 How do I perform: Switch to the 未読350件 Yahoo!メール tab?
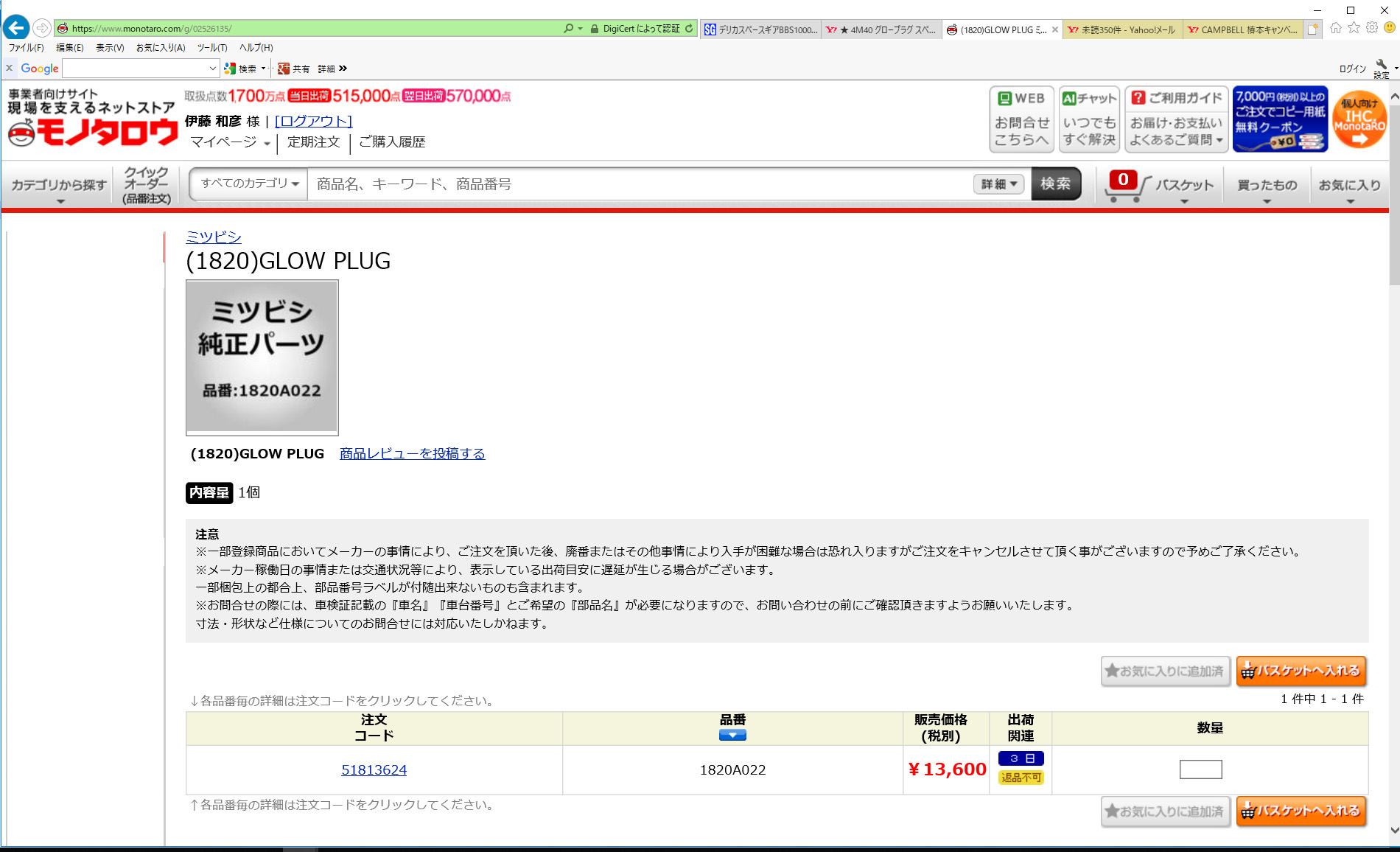point(1122,29)
